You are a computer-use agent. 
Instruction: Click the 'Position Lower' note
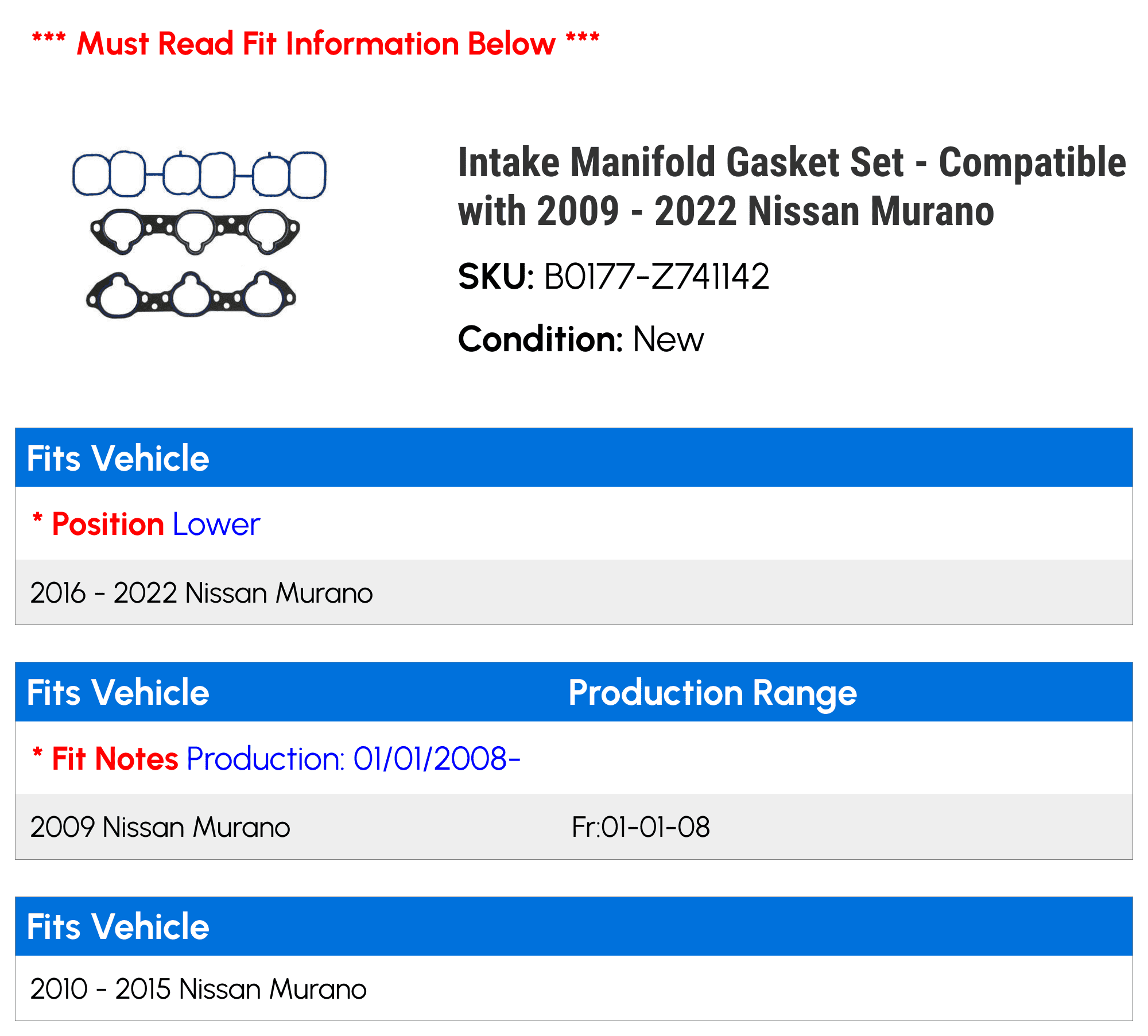146,524
